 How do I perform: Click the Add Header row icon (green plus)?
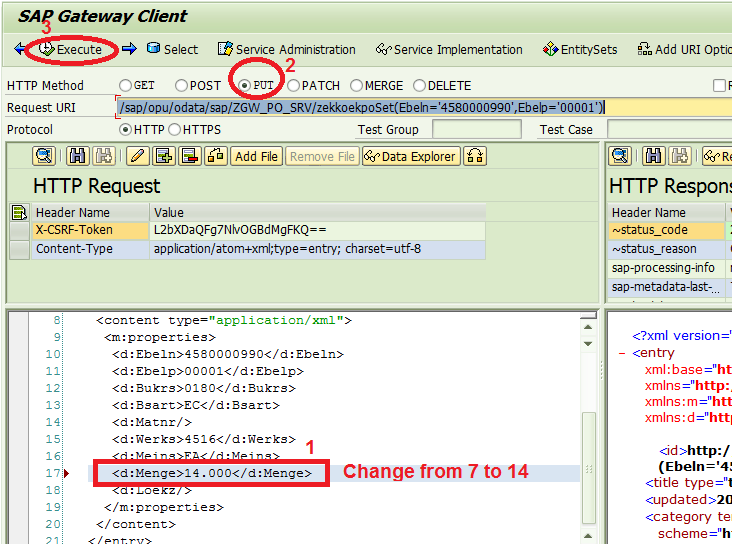163,156
